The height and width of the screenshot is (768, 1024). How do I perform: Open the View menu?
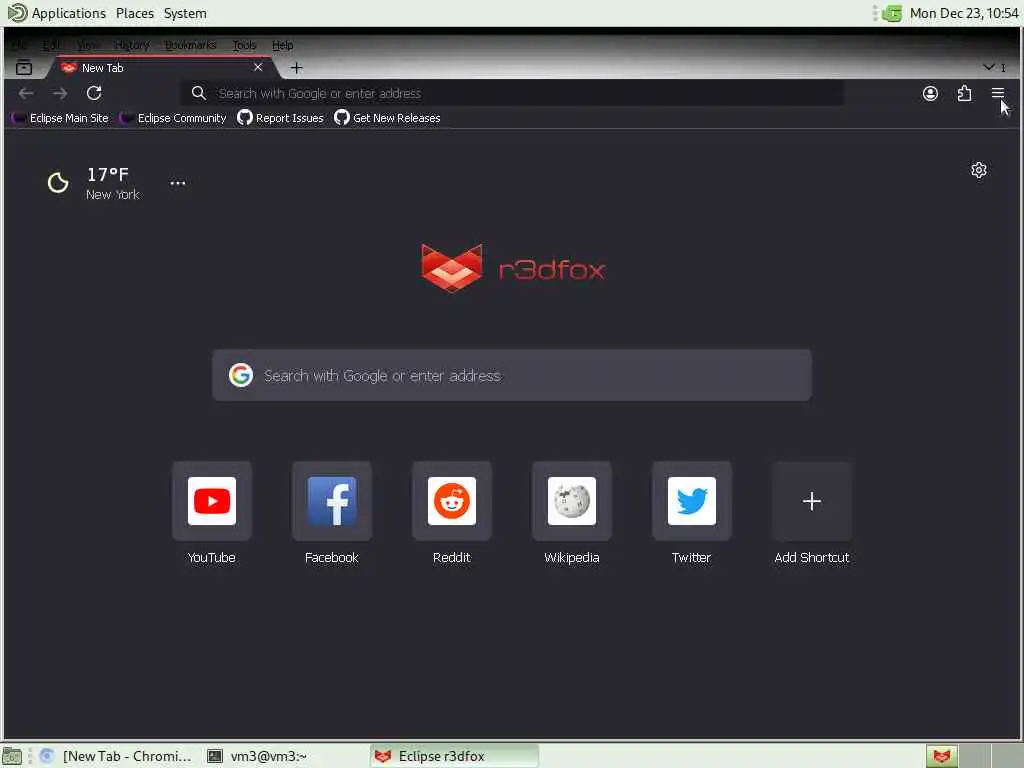pyautogui.click(x=88, y=45)
